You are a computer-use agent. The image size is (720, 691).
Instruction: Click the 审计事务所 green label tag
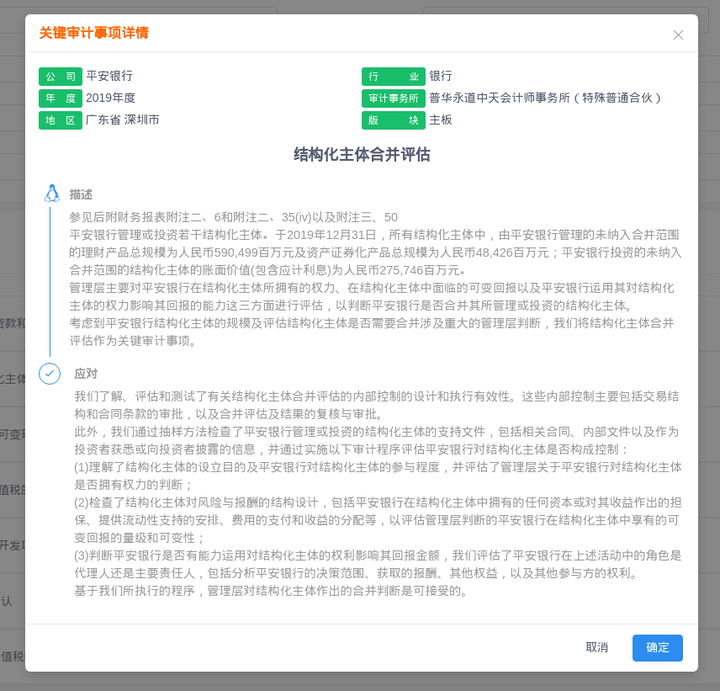click(393, 98)
